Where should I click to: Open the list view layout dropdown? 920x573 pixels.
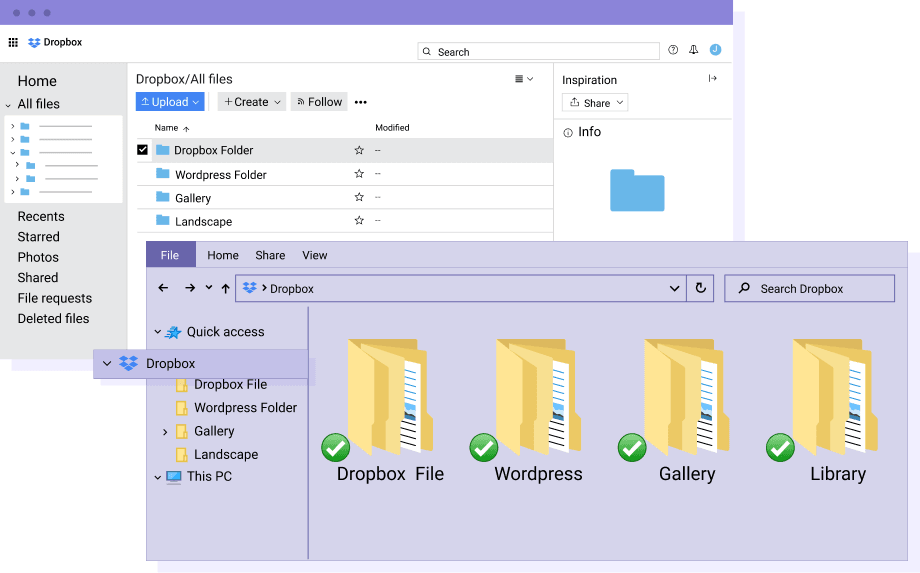click(524, 79)
